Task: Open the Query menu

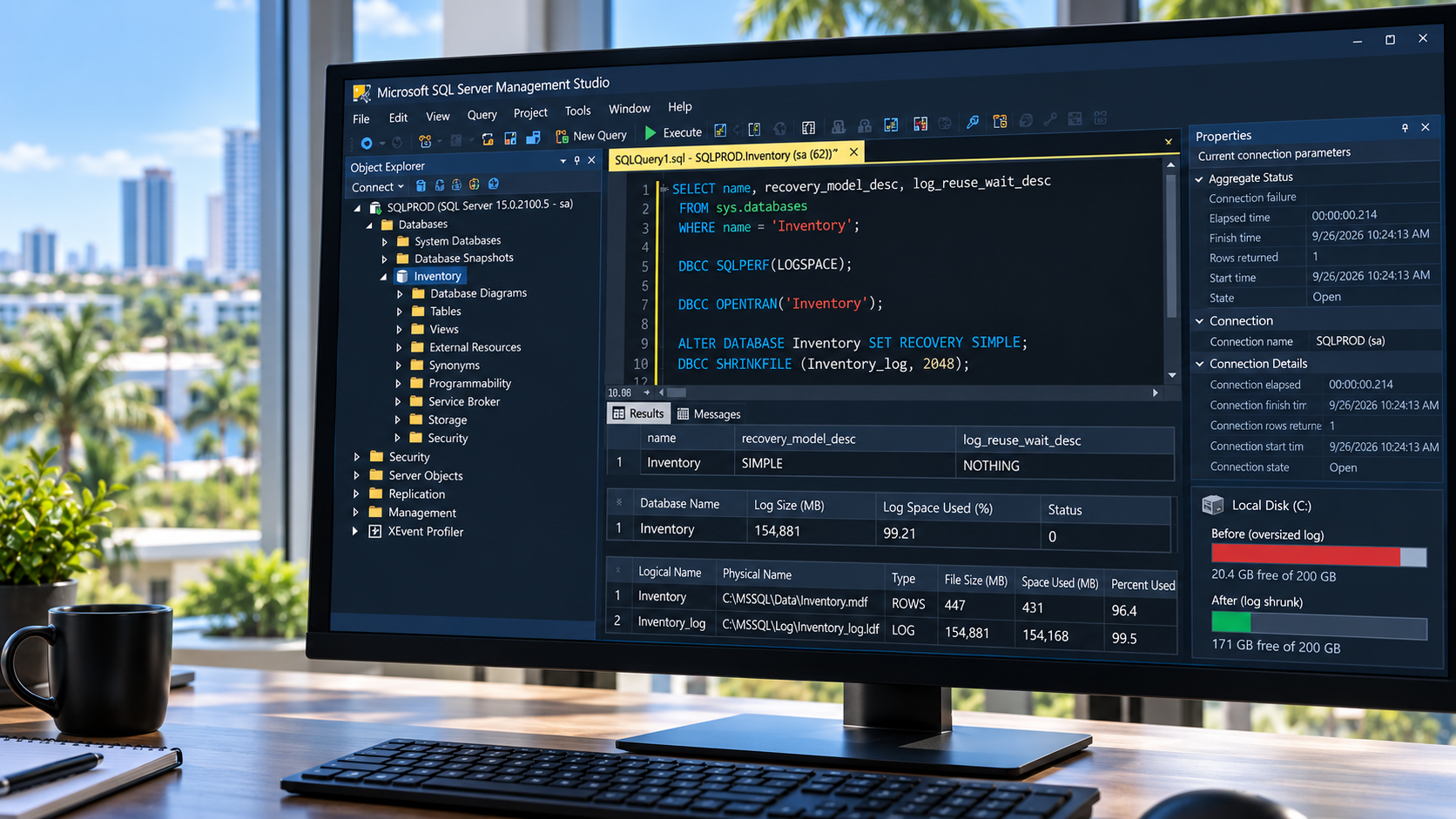Action: pyautogui.click(x=482, y=115)
